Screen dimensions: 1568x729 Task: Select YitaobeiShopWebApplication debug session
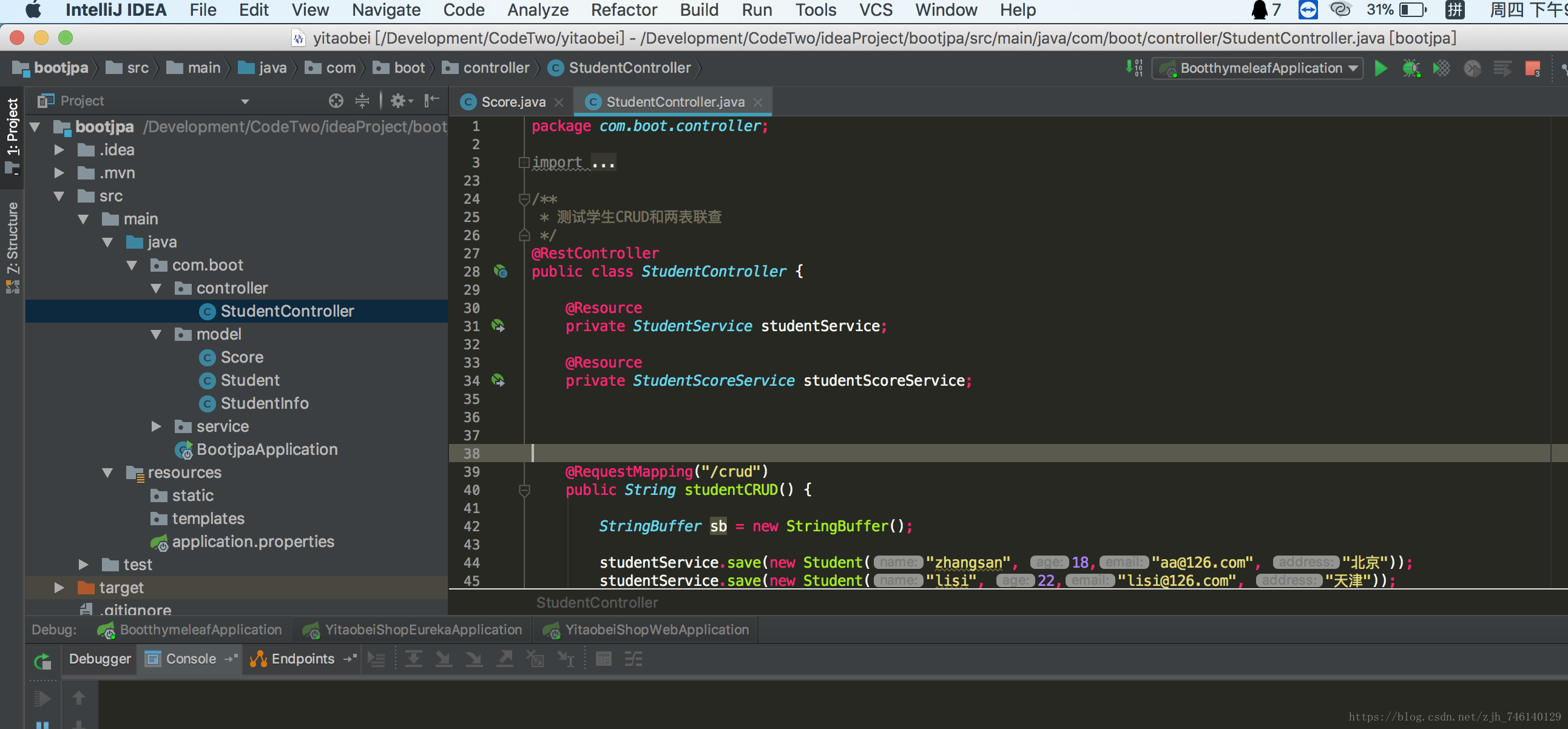pos(646,630)
